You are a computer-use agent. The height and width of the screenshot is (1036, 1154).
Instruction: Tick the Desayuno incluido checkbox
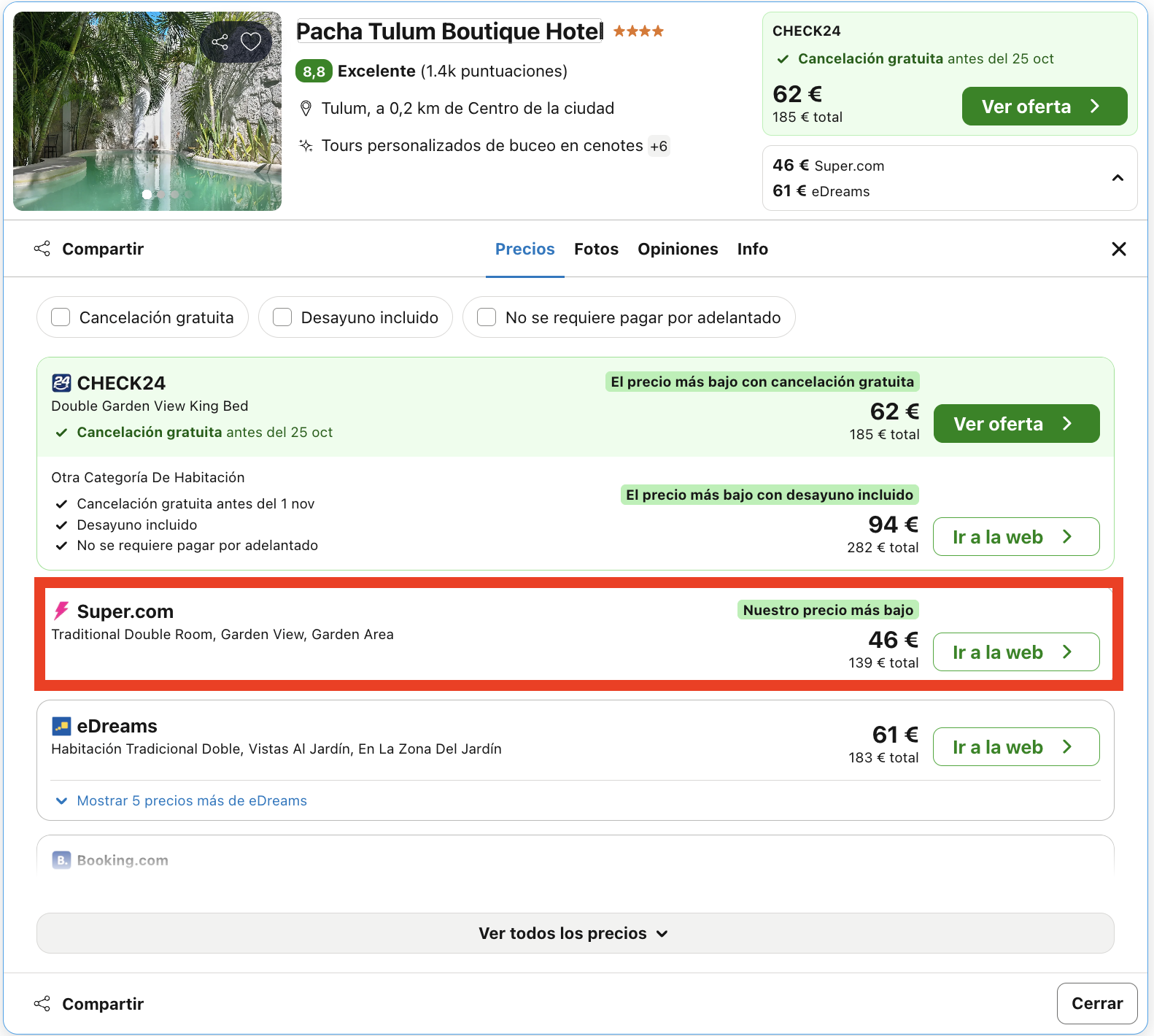point(282,317)
